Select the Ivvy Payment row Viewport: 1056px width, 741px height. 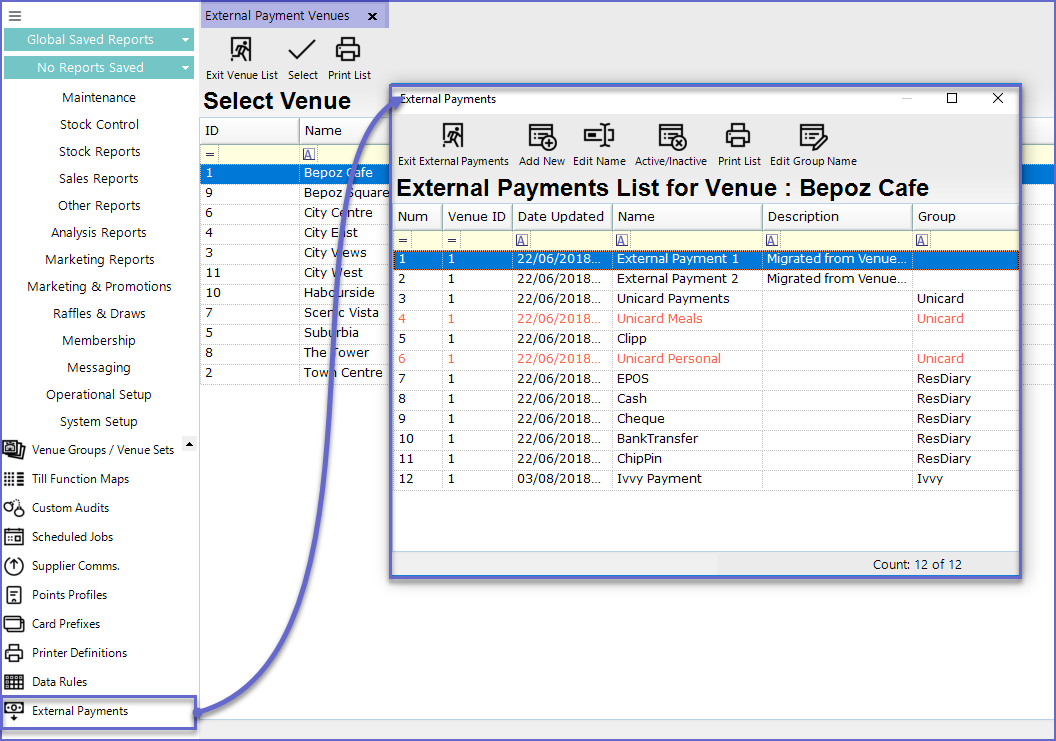pyautogui.click(x=659, y=479)
